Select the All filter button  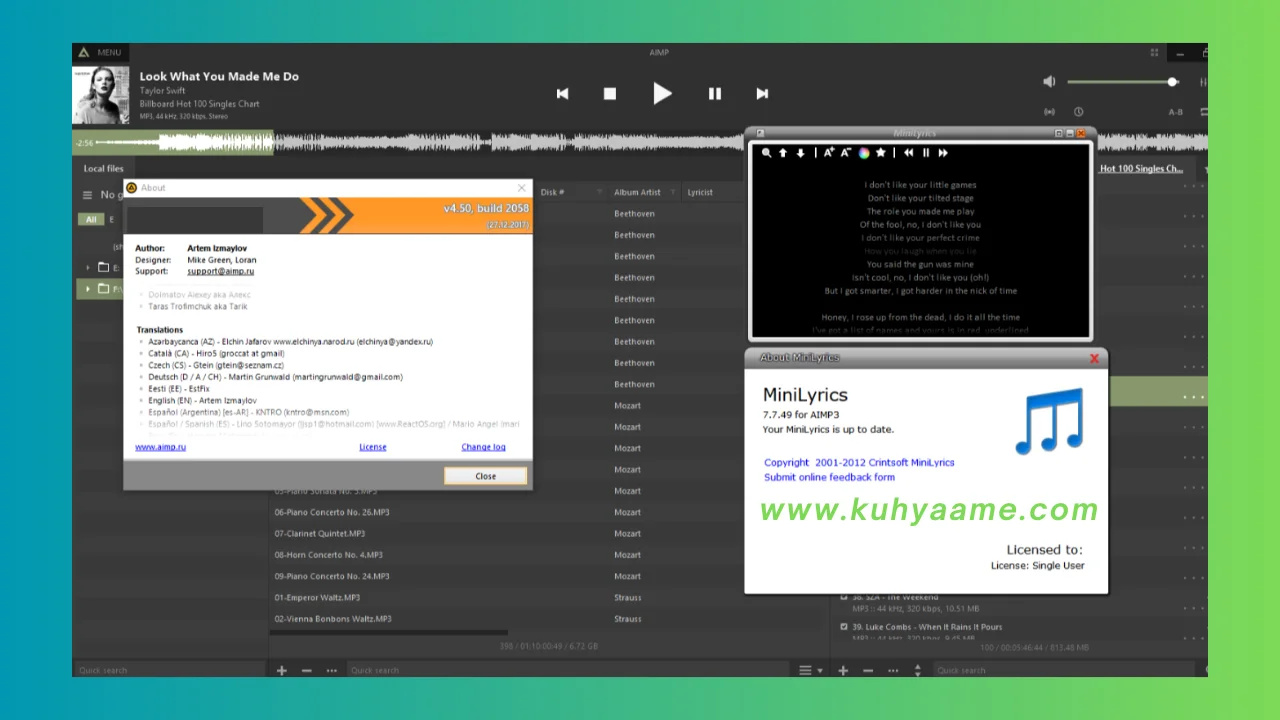(91, 219)
